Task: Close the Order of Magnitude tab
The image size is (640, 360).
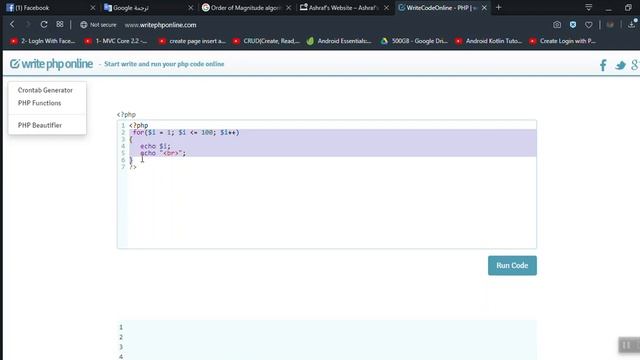Action: [289, 8]
